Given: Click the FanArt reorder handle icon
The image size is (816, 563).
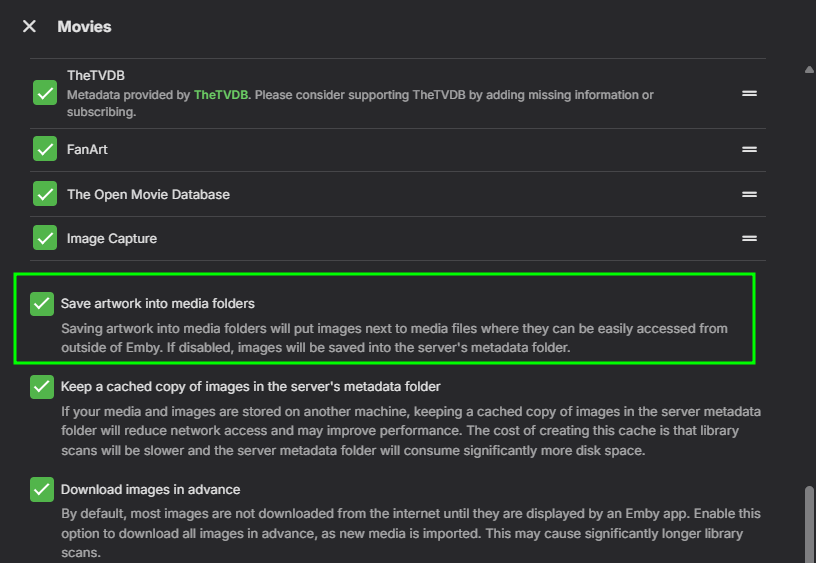Looking at the screenshot, I should click(x=749, y=149).
